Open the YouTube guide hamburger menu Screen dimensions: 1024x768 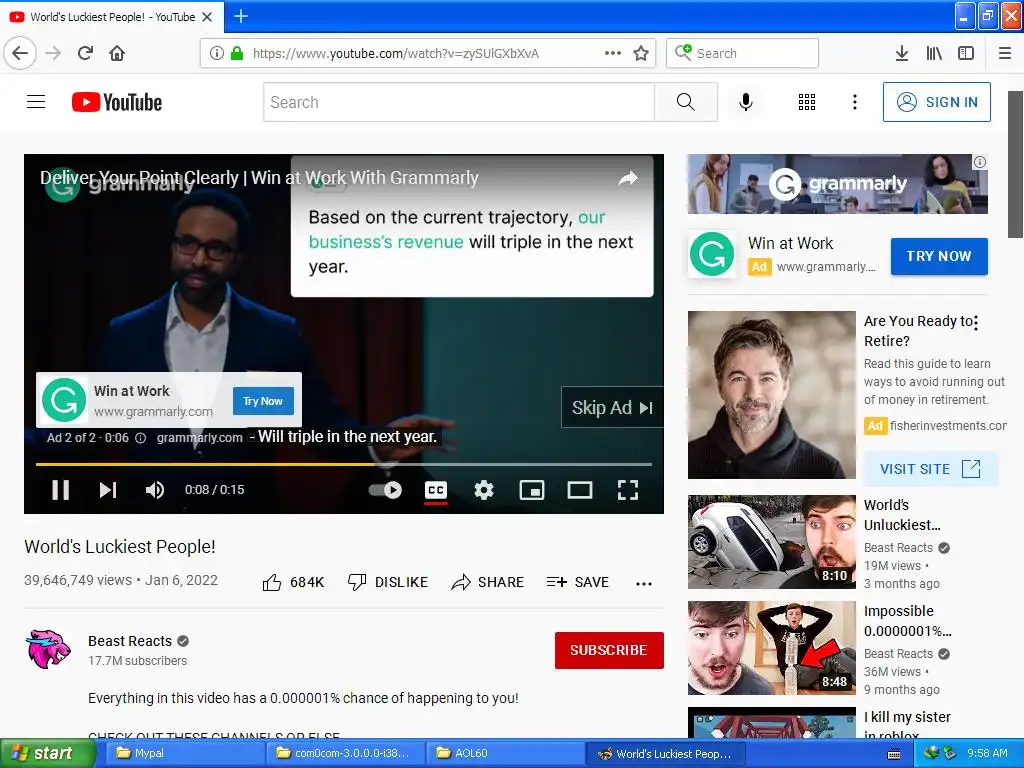click(36, 102)
